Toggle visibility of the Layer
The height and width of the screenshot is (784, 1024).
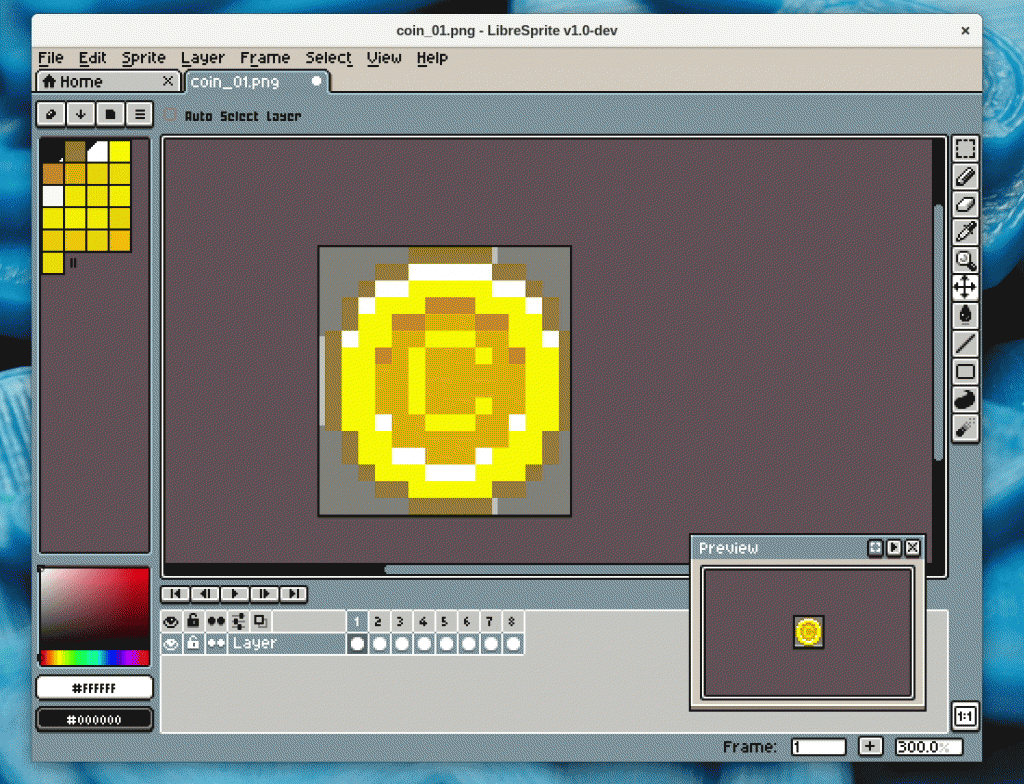coord(170,643)
